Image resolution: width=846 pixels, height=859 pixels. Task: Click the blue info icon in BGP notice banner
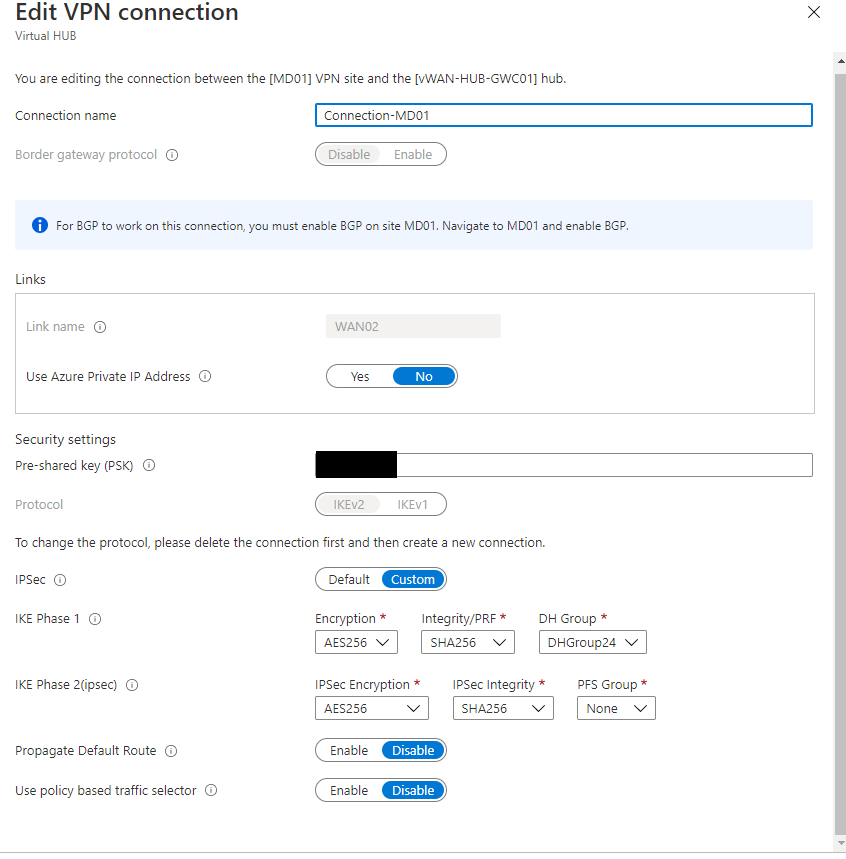pyautogui.click(x=39, y=225)
